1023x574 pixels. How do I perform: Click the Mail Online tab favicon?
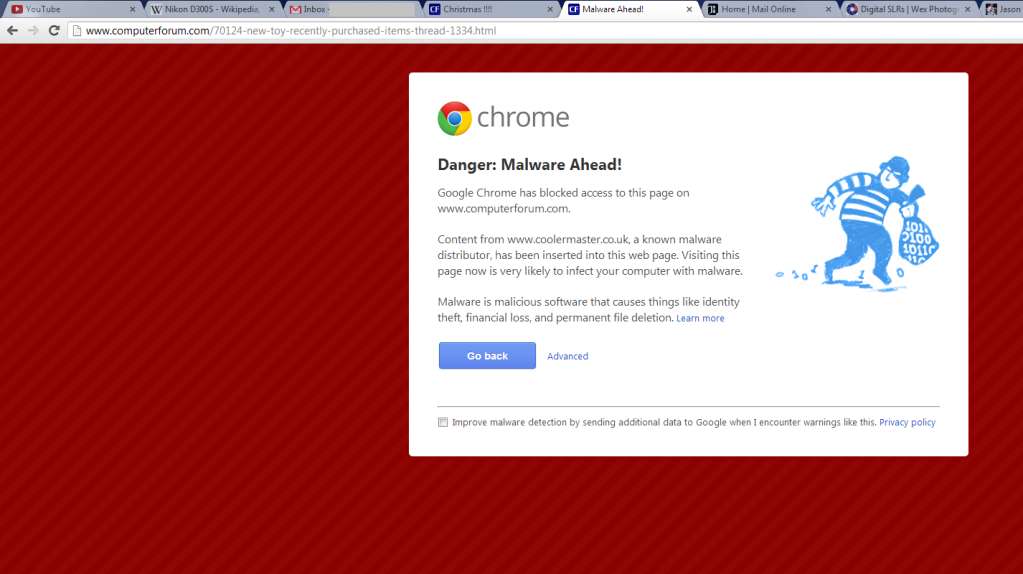click(713, 9)
